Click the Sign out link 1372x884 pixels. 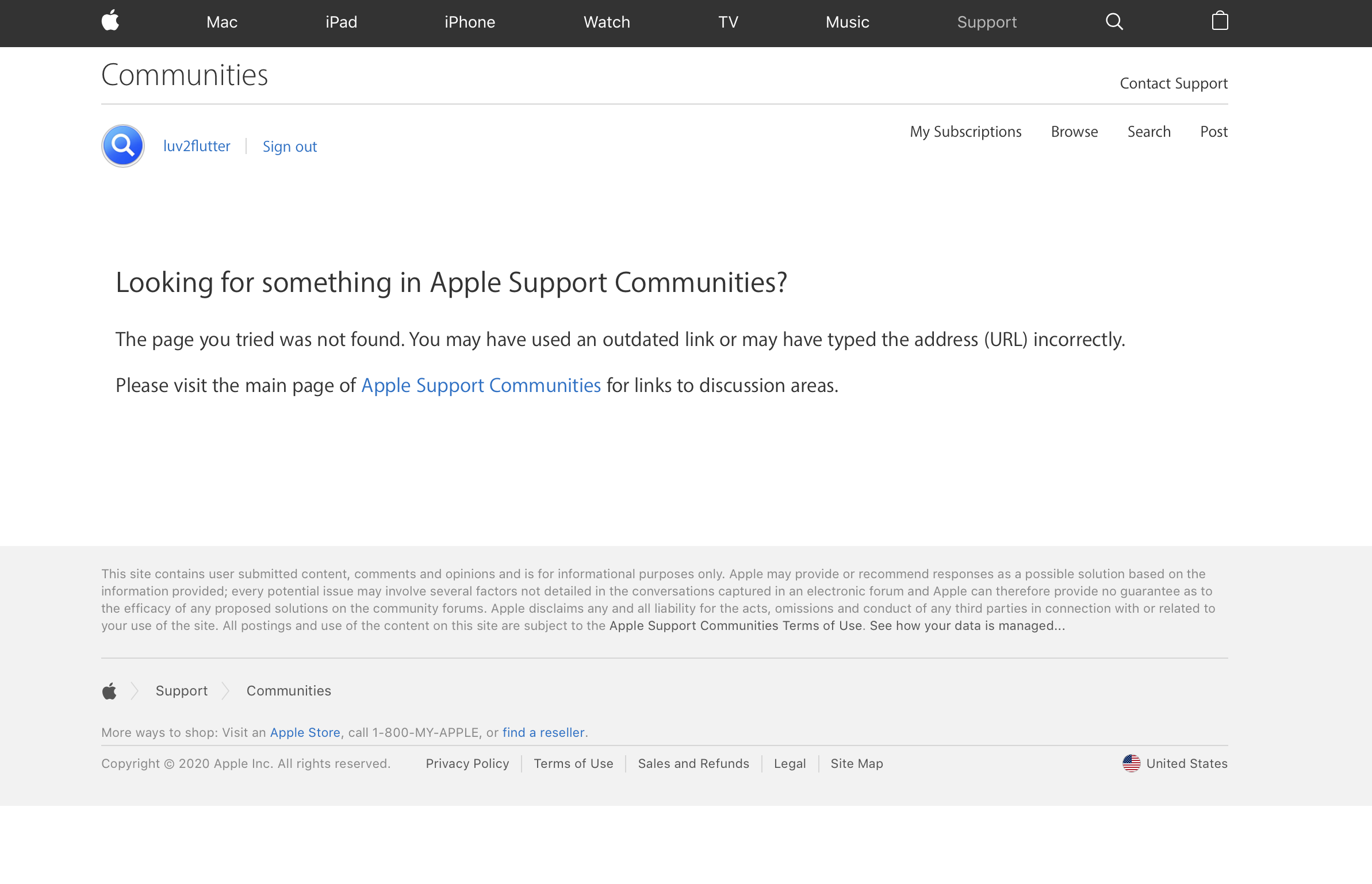coord(290,147)
